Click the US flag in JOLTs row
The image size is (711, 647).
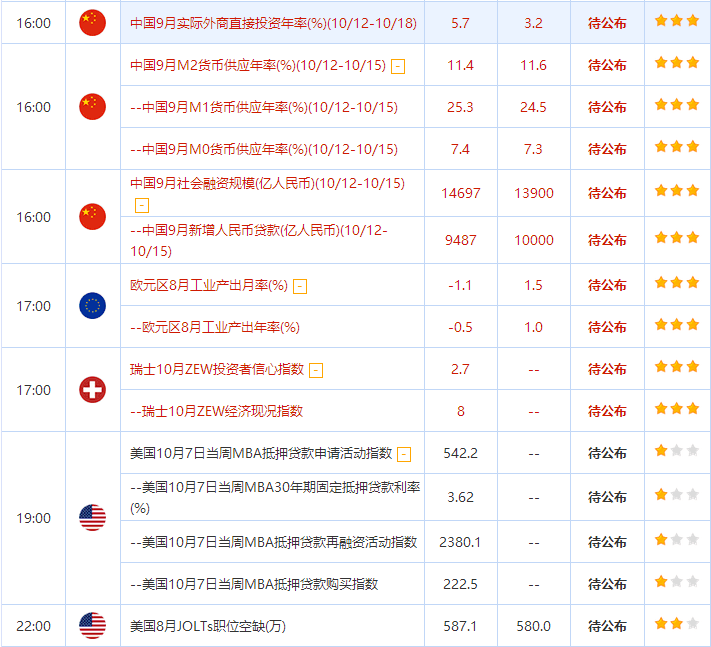pos(92,626)
